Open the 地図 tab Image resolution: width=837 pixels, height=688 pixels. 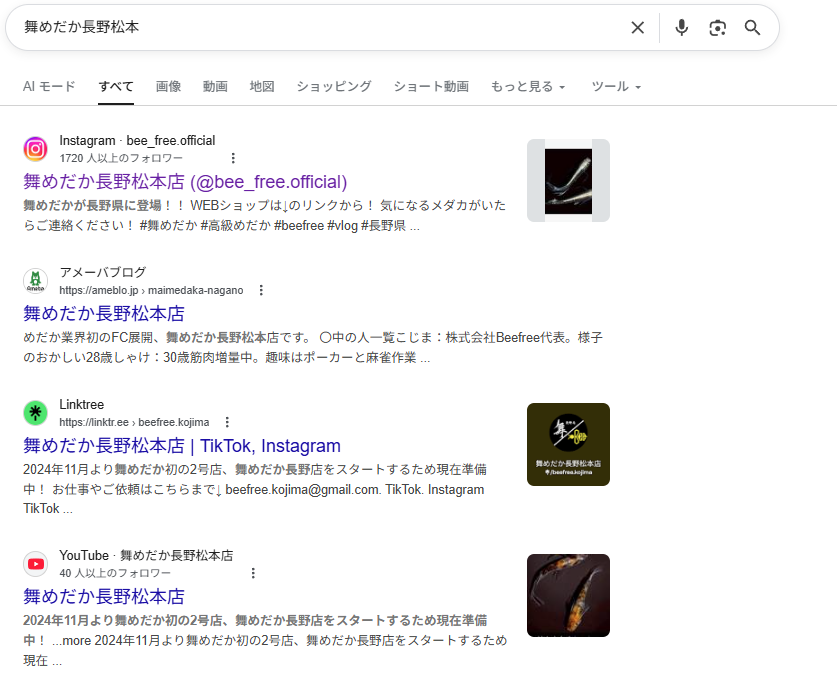tap(262, 86)
